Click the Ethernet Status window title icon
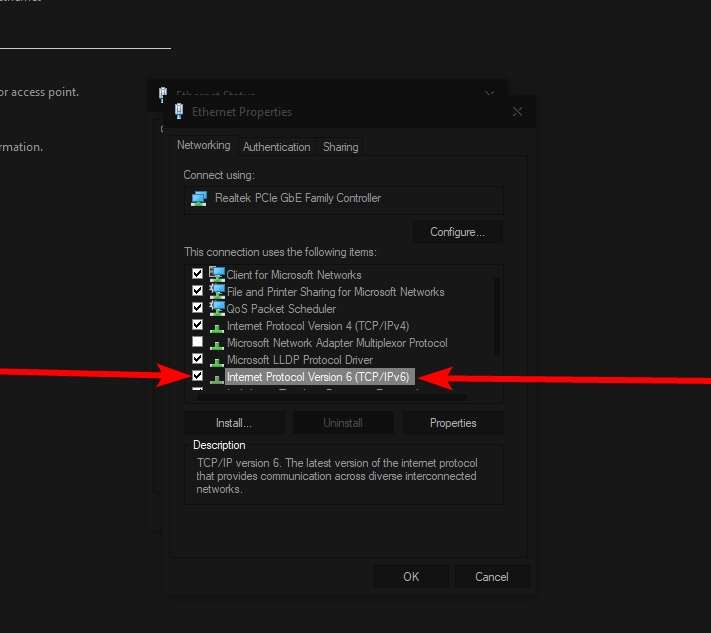711x633 pixels. pyautogui.click(x=163, y=94)
